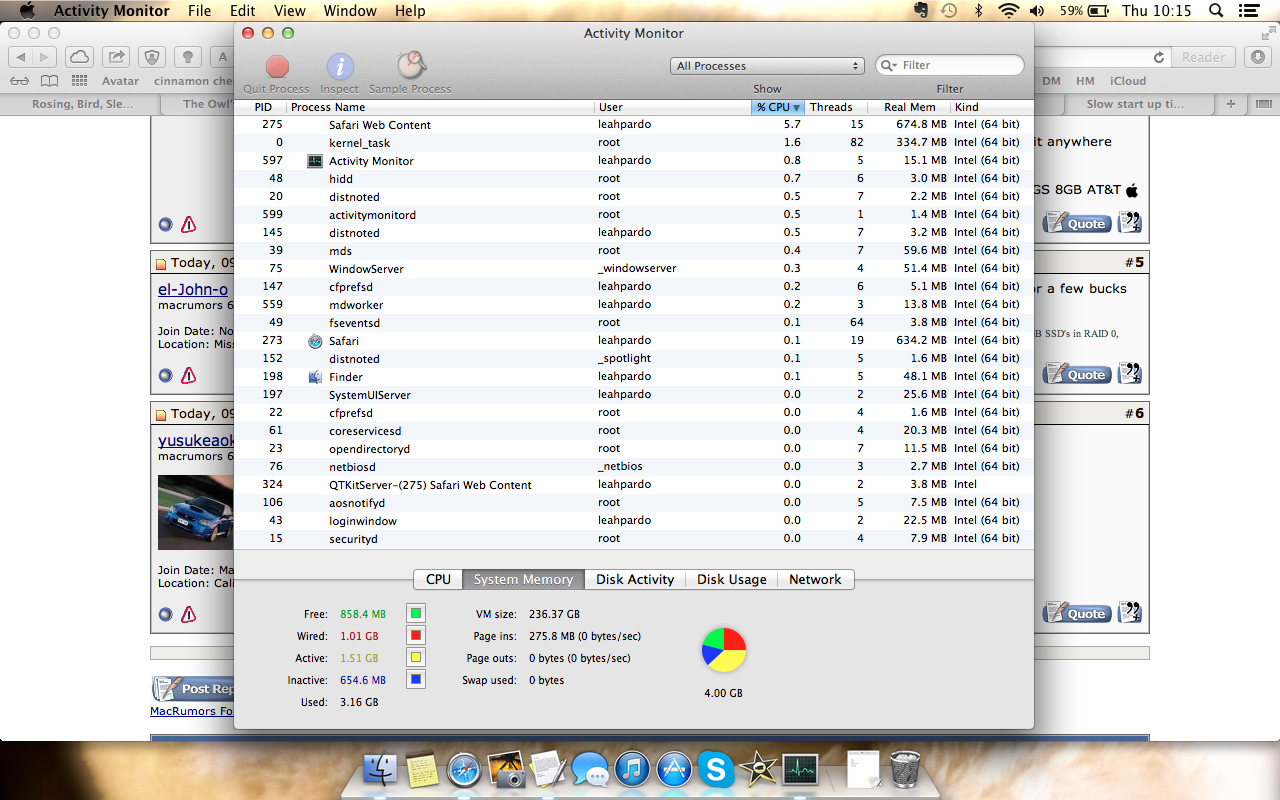
Task: Open the All Processes dropdown
Action: point(767,66)
